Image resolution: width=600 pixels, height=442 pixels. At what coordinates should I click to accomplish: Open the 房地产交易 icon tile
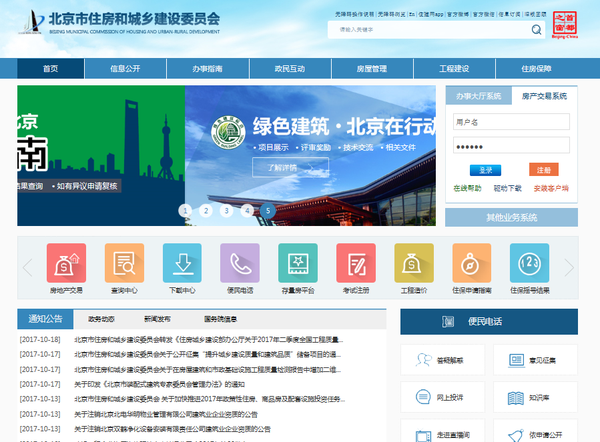pyautogui.click(x=66, y=263)
